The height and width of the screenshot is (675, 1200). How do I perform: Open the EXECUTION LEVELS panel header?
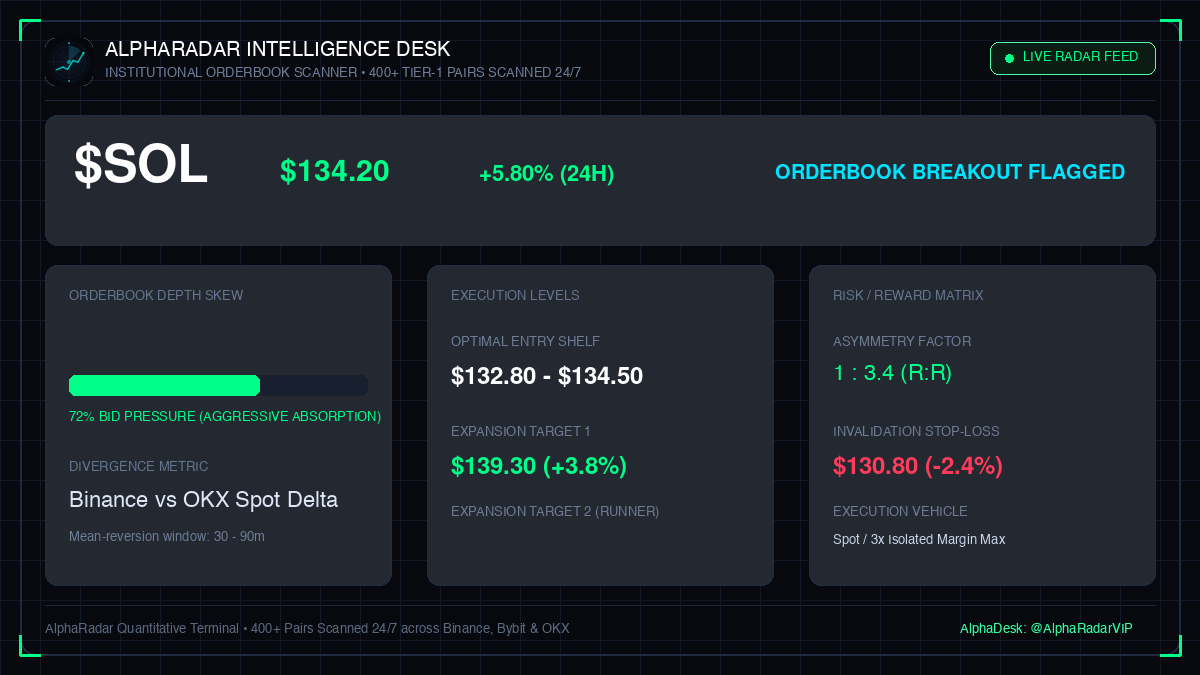tap(515, 295)
